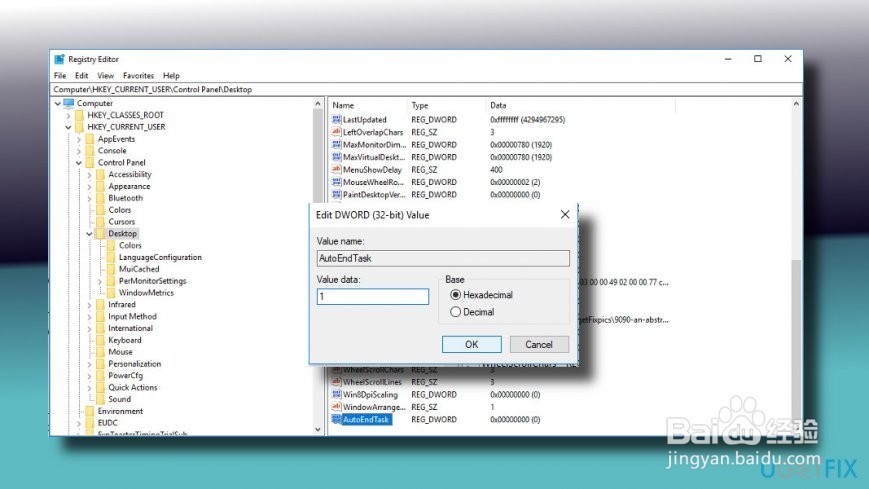Collapse the Control Panel node

click(79, 162)
